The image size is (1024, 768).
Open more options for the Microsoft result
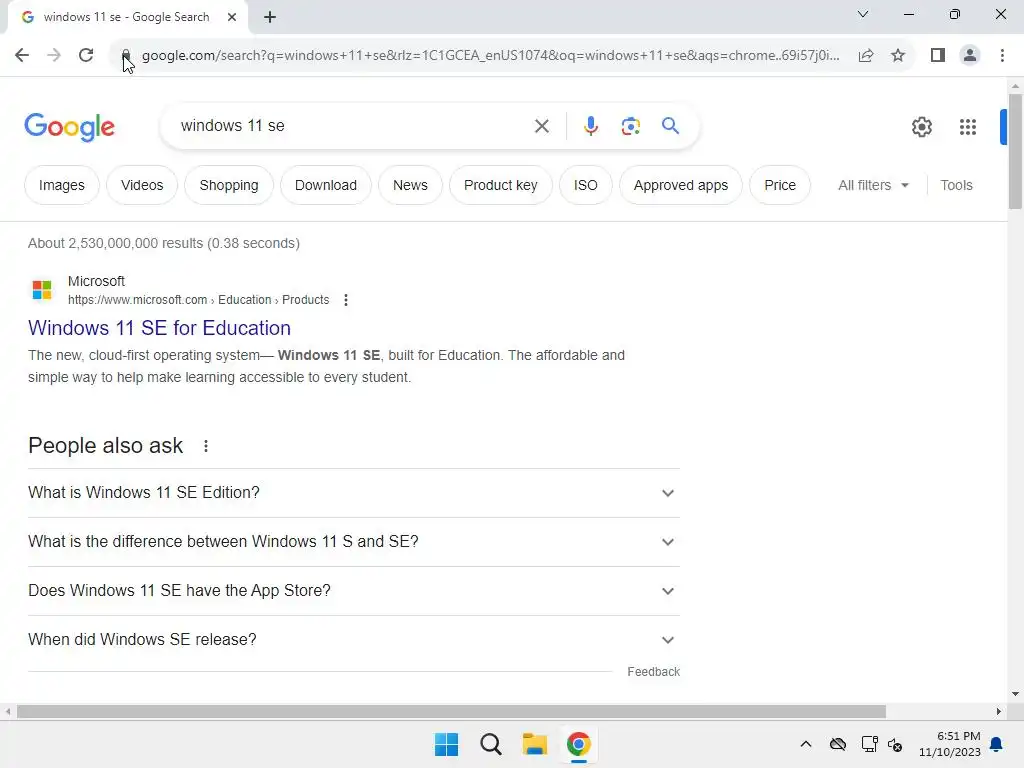click(345, 300)
